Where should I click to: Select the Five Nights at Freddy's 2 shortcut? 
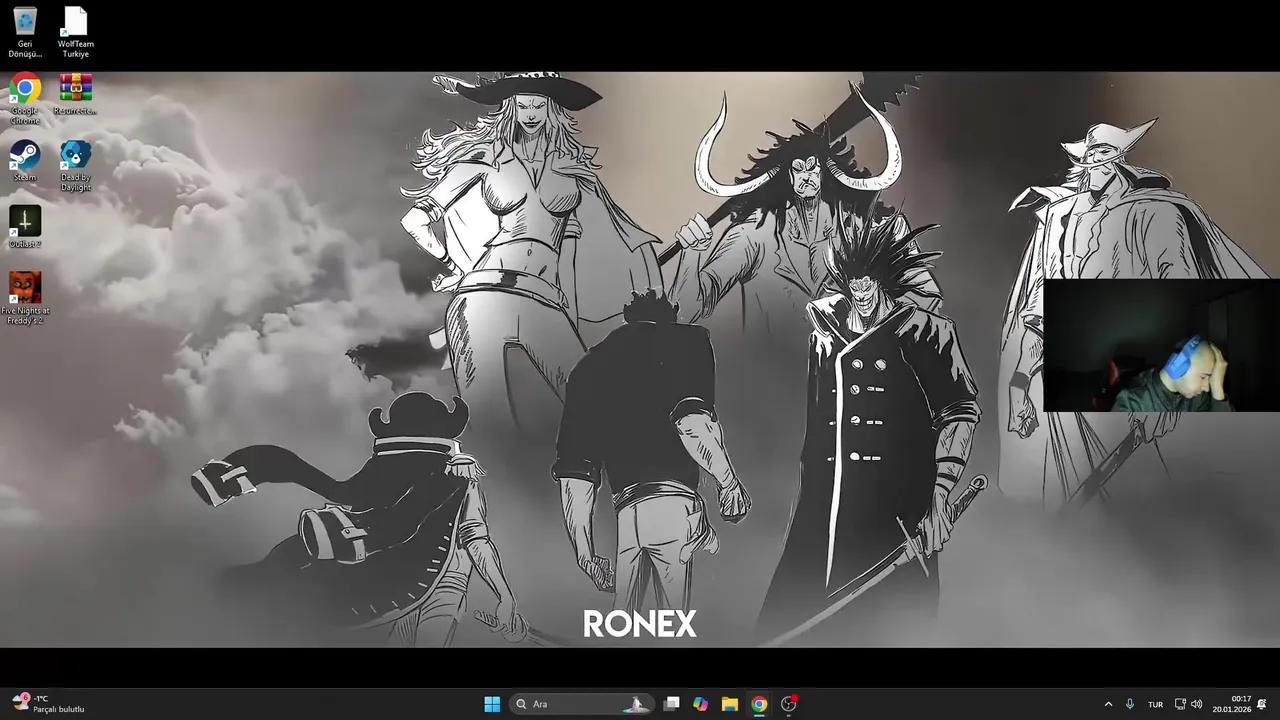[25, 298]
